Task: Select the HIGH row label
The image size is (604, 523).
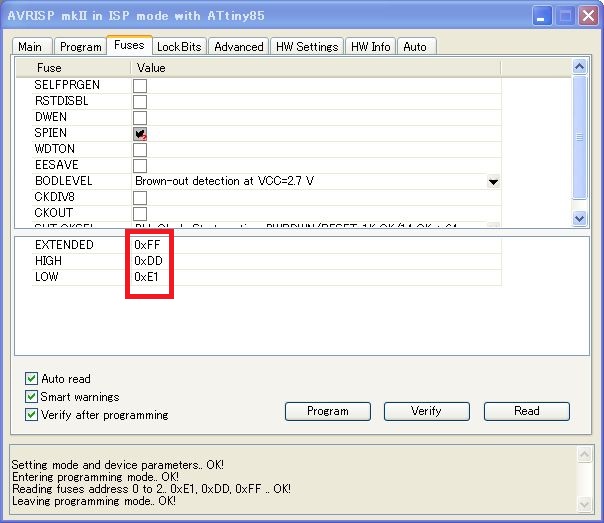Action: tap(48, 261)
